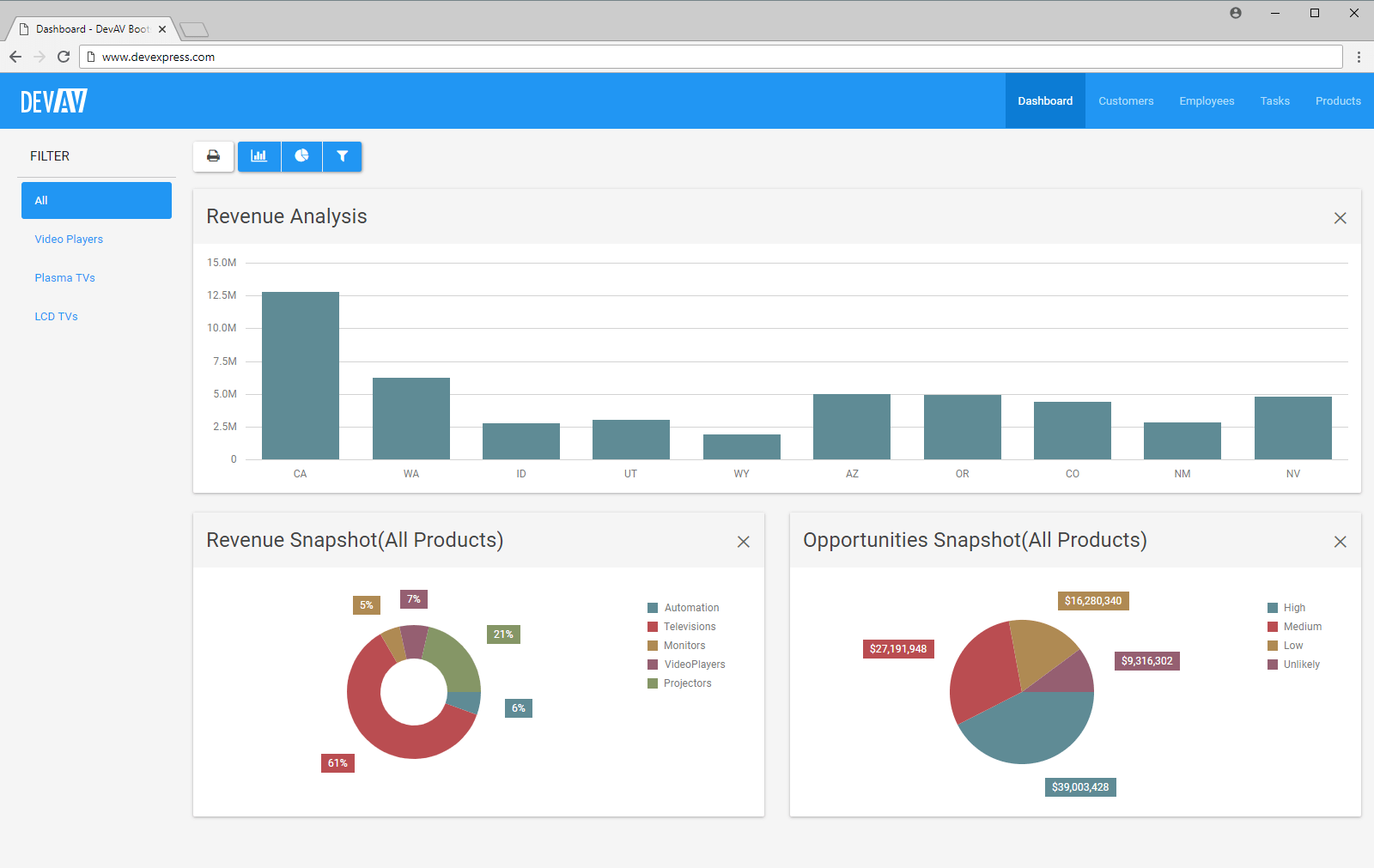Click the Televisions legend color marker

652,626
